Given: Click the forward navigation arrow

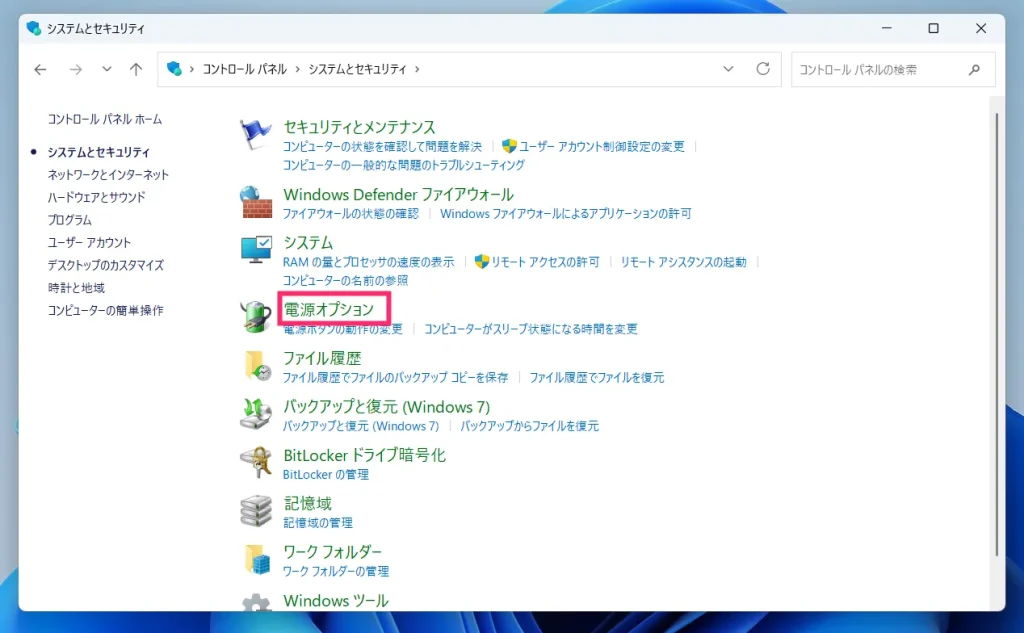Looking at the screenshot, I should point(76,69).
